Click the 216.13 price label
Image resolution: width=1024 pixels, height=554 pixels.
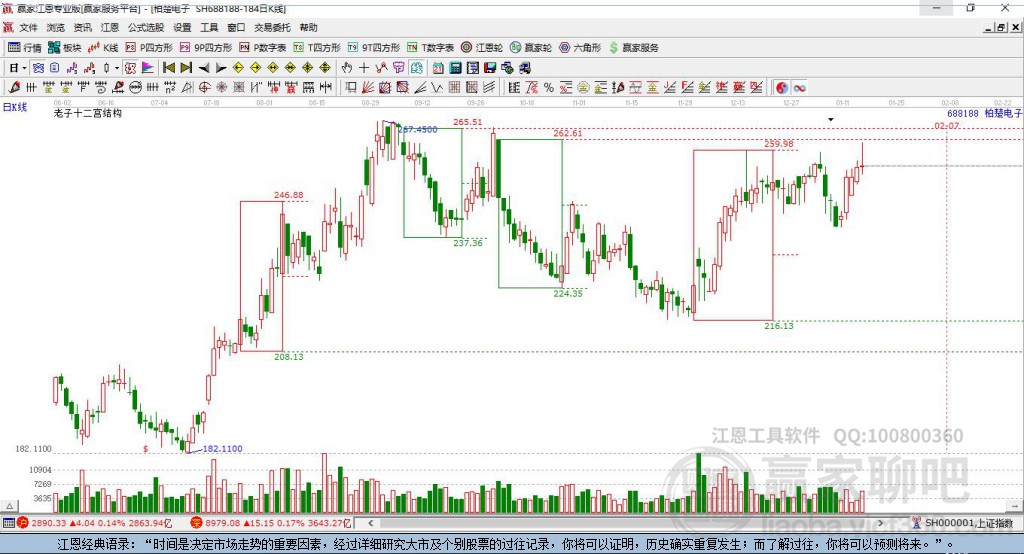(779, 325)
